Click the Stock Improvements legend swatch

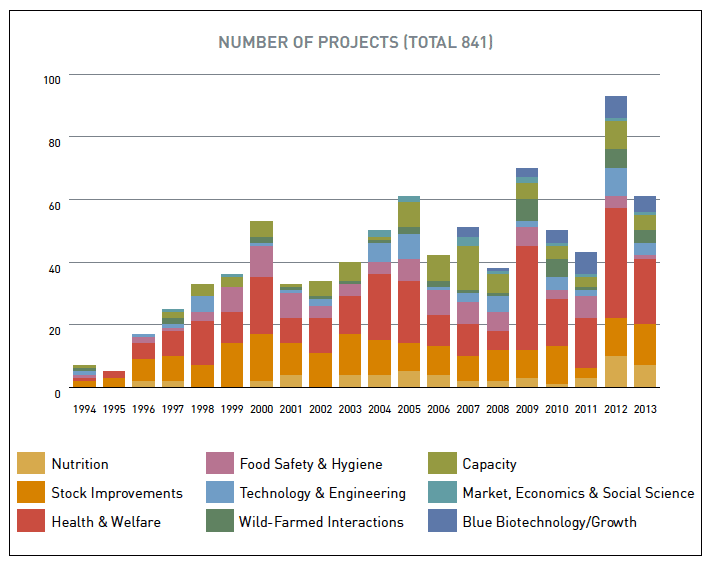[x=31, y=492]
